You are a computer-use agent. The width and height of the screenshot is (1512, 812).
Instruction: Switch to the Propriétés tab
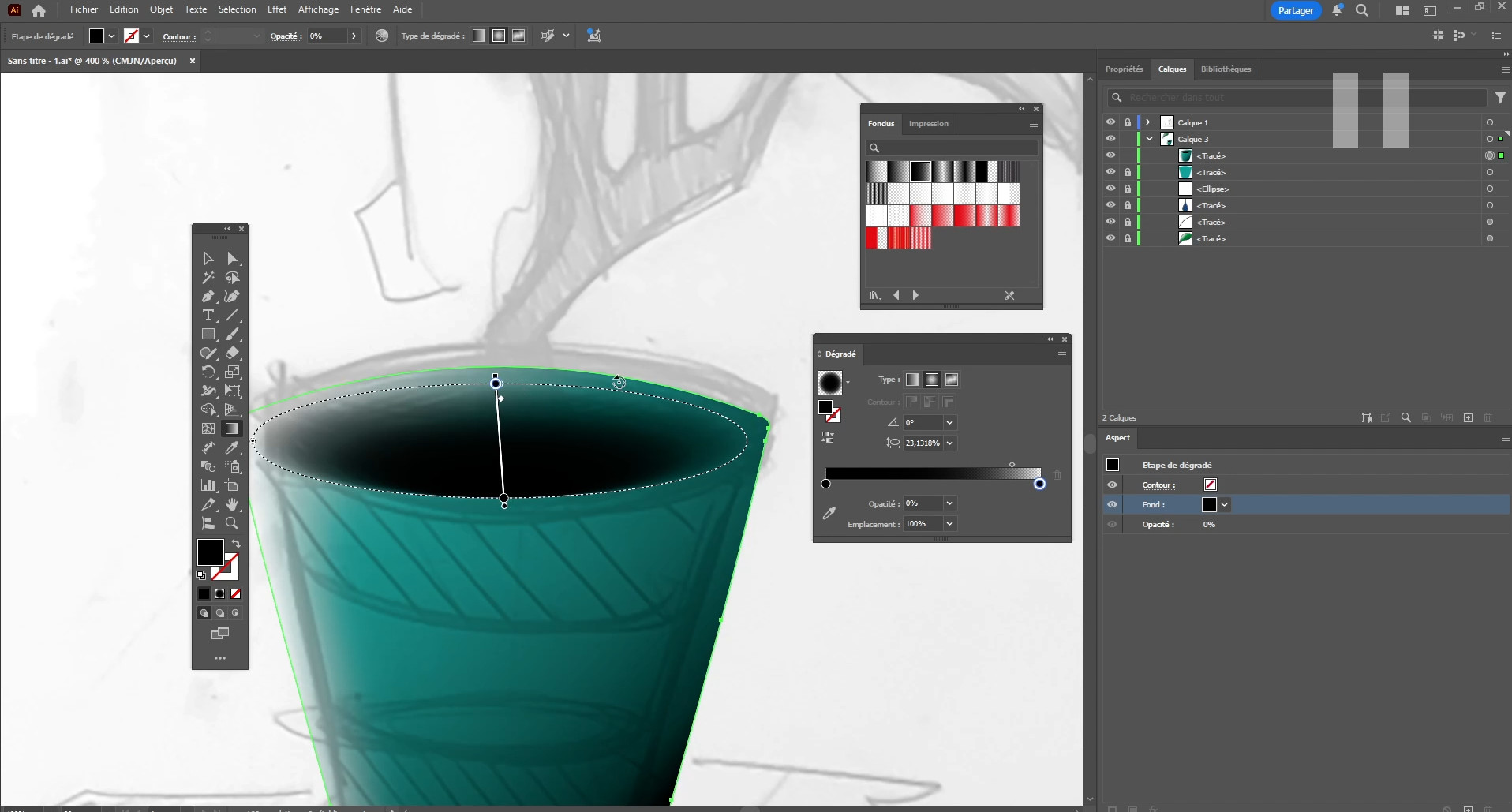[x=1124, y=69]
